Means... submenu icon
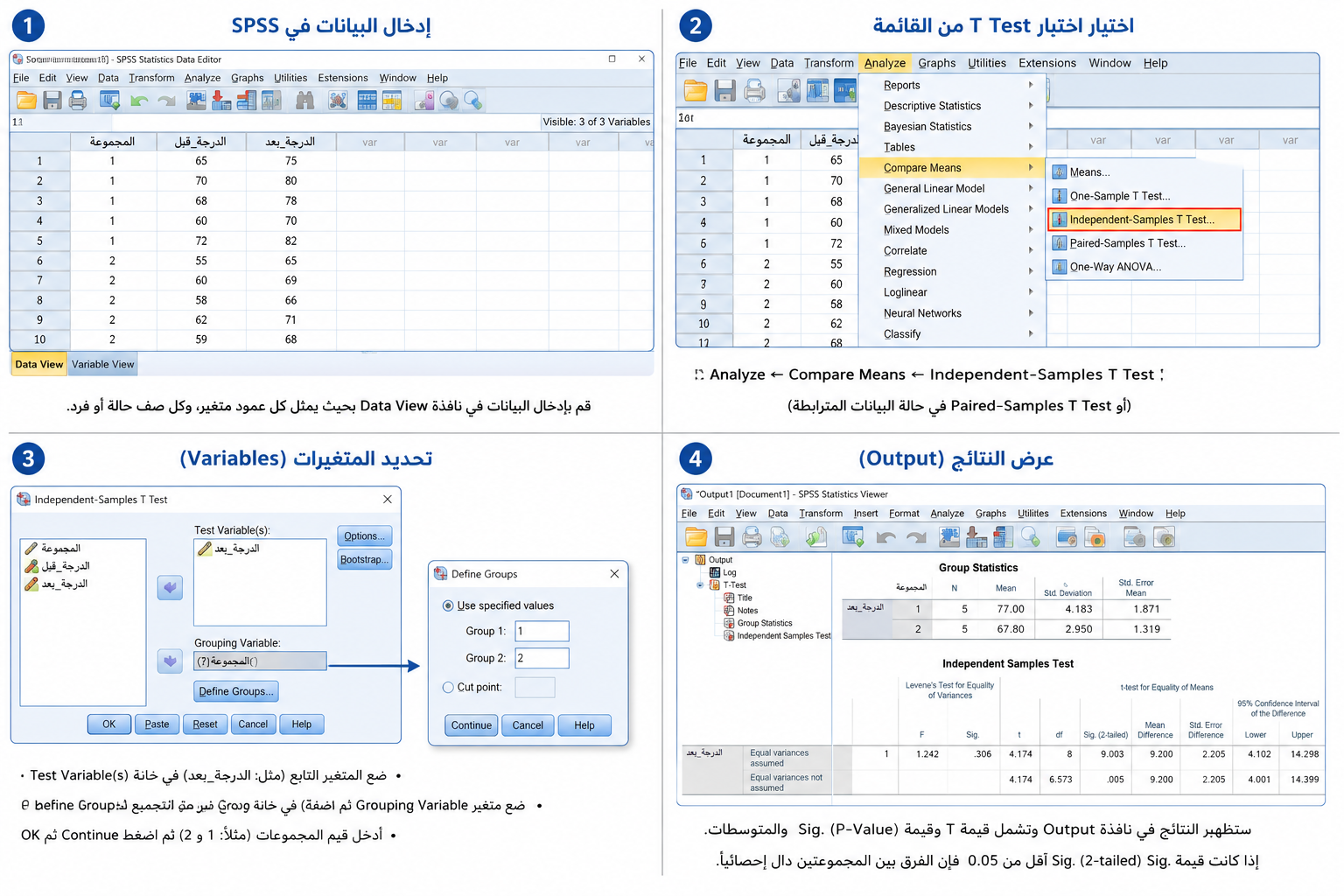This screenshot has width=1344, height=896. coord(1059,172)
